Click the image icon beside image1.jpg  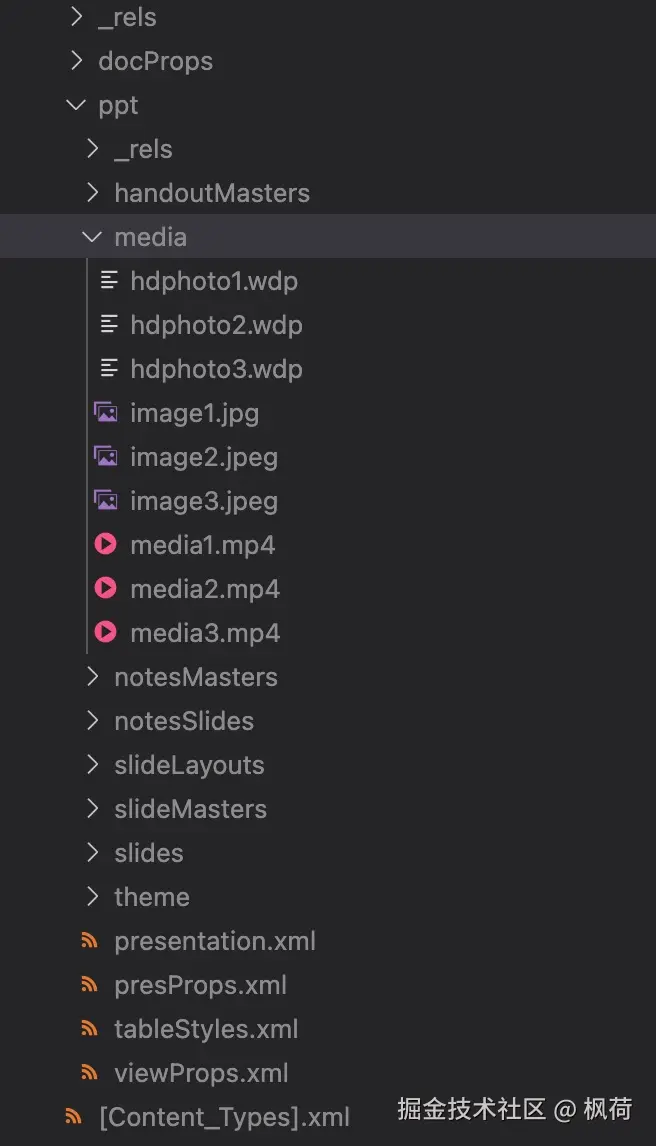[x=106, y=413]
